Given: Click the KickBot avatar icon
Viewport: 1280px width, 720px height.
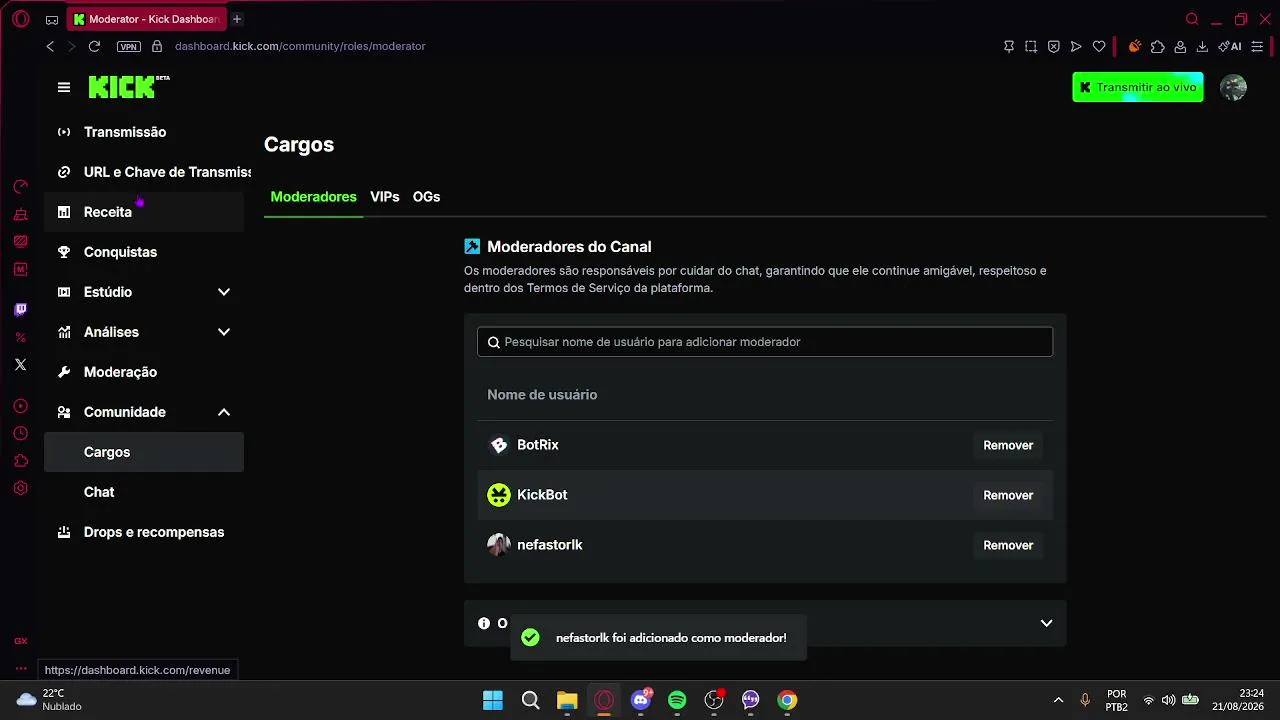Looking at the screenshot, I should click(x=499, y=495).
